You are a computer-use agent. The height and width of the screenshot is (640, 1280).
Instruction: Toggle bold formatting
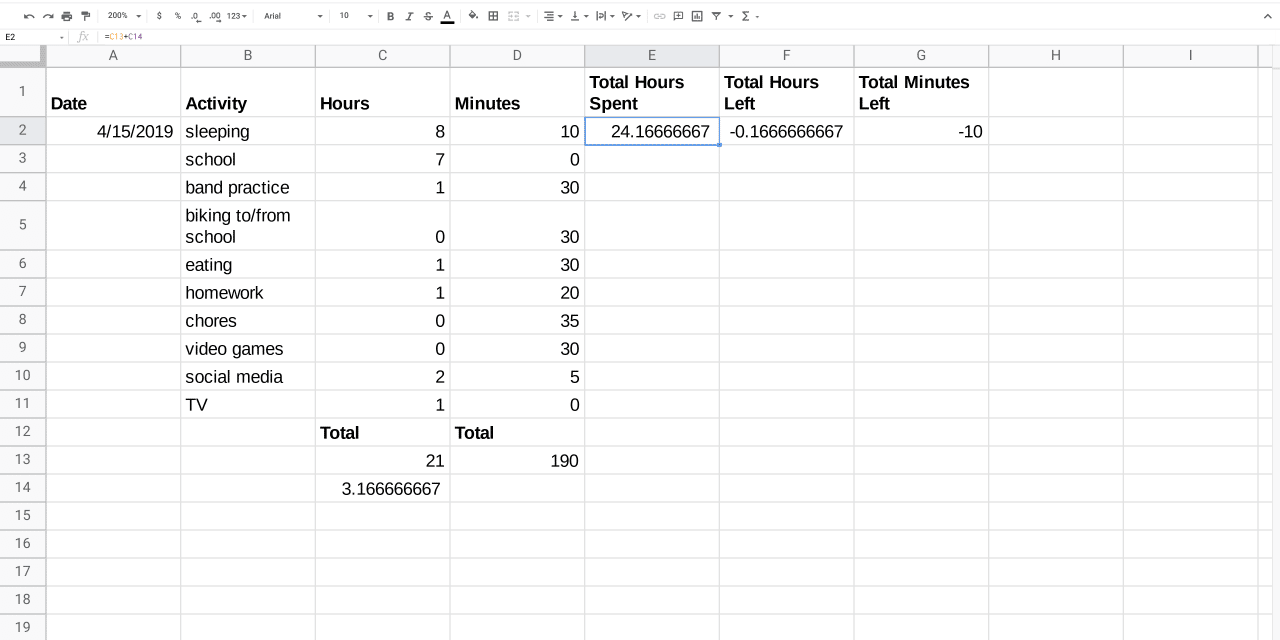coord(390,16)
